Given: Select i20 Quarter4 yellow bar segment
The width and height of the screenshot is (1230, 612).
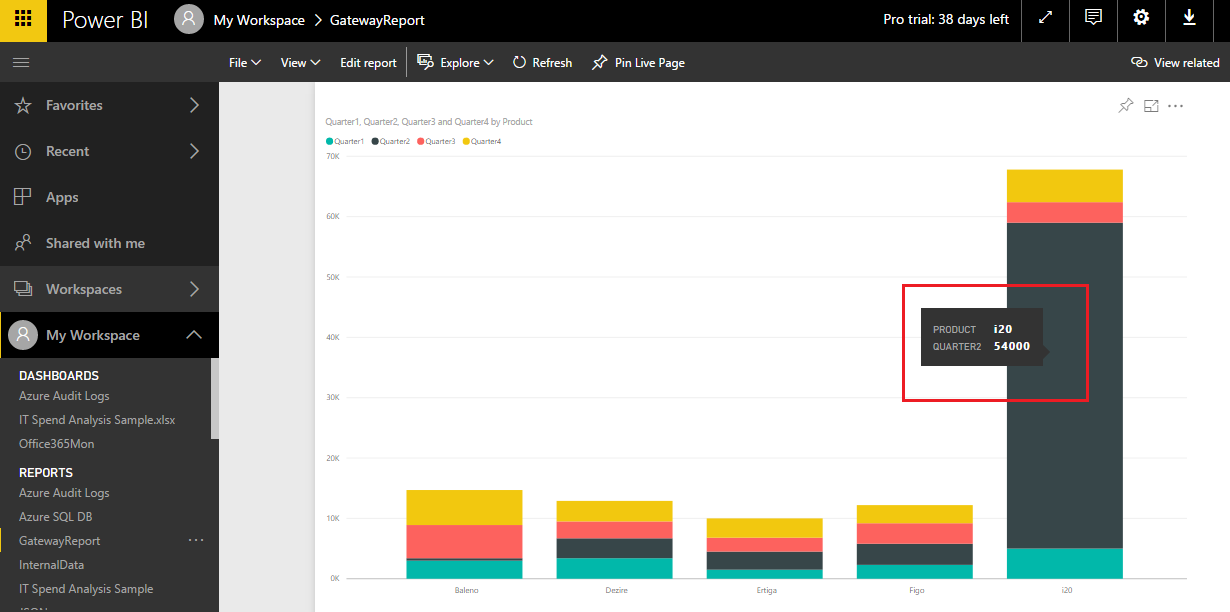Looking at the screenshot, I should (x=1065, y=186).
